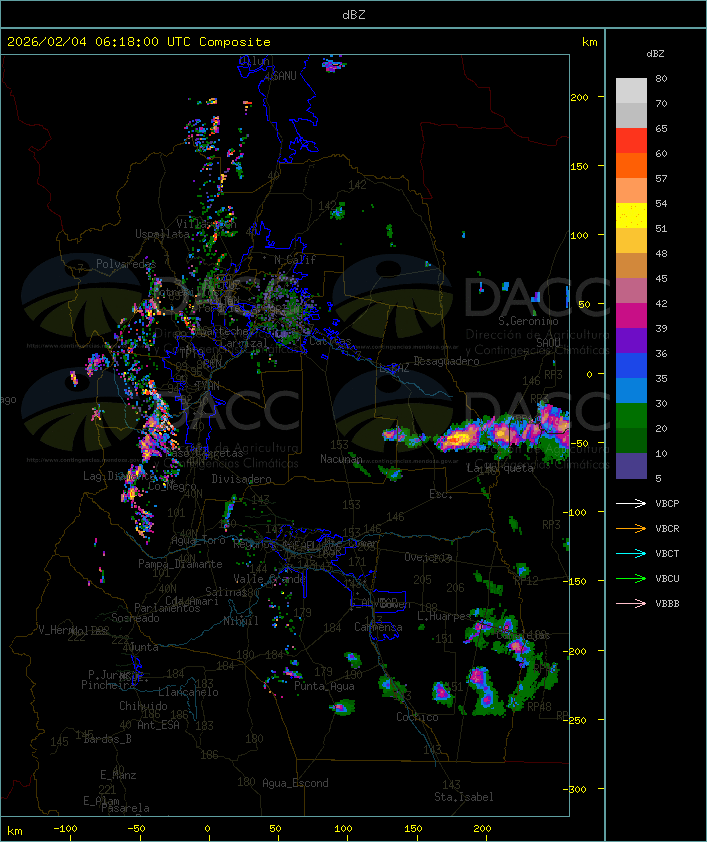Pick the light gray 70–80 dBZ swatch
Screen dimensions: 707x842
tap(631, 91)
